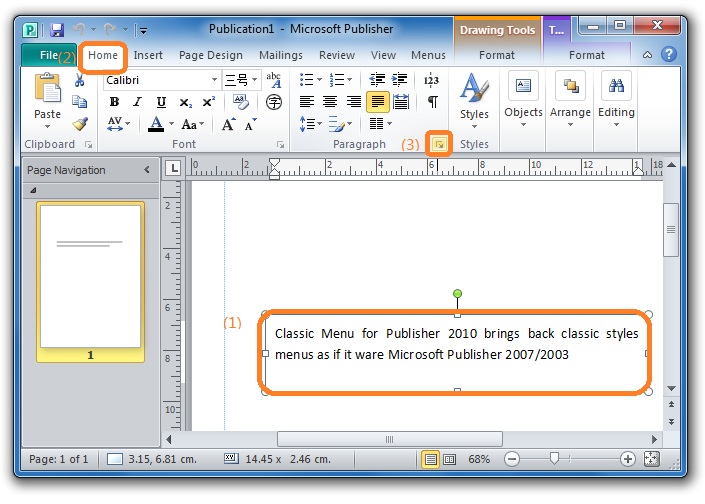Open the Menus tab

coord(428,55)
